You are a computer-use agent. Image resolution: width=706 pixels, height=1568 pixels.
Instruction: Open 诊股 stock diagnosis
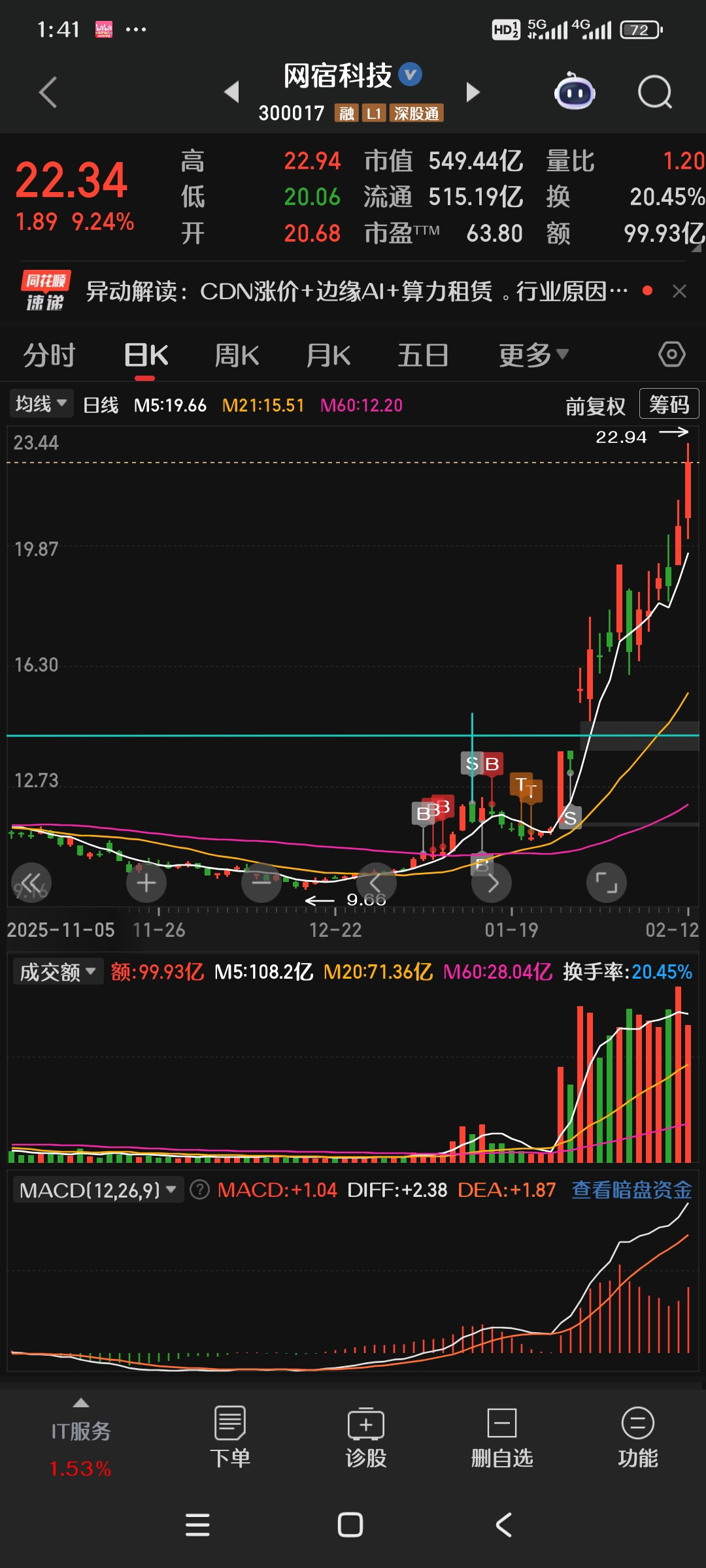click(366, 1437)
